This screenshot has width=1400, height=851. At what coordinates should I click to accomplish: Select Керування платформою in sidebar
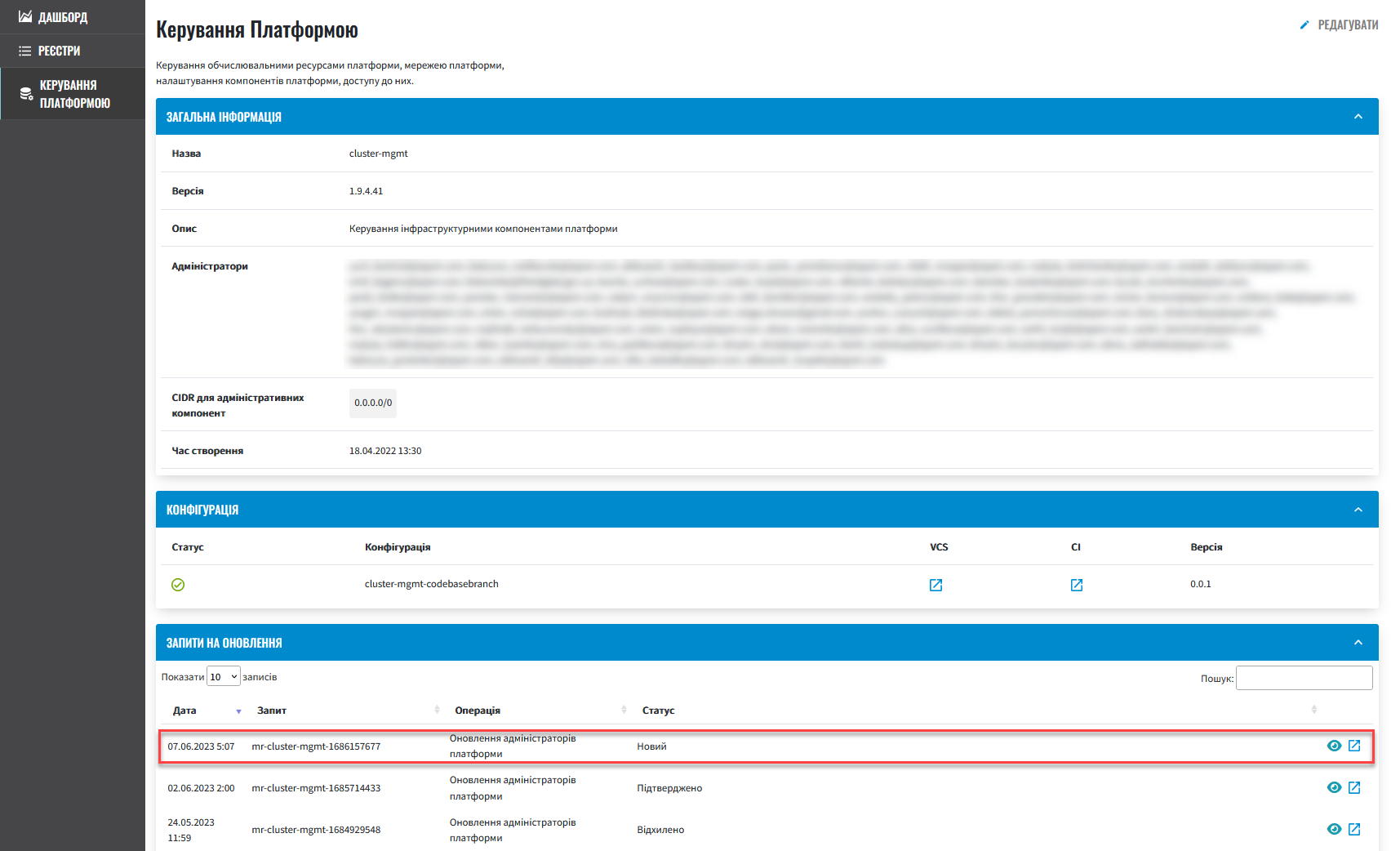tap(73, 94)
